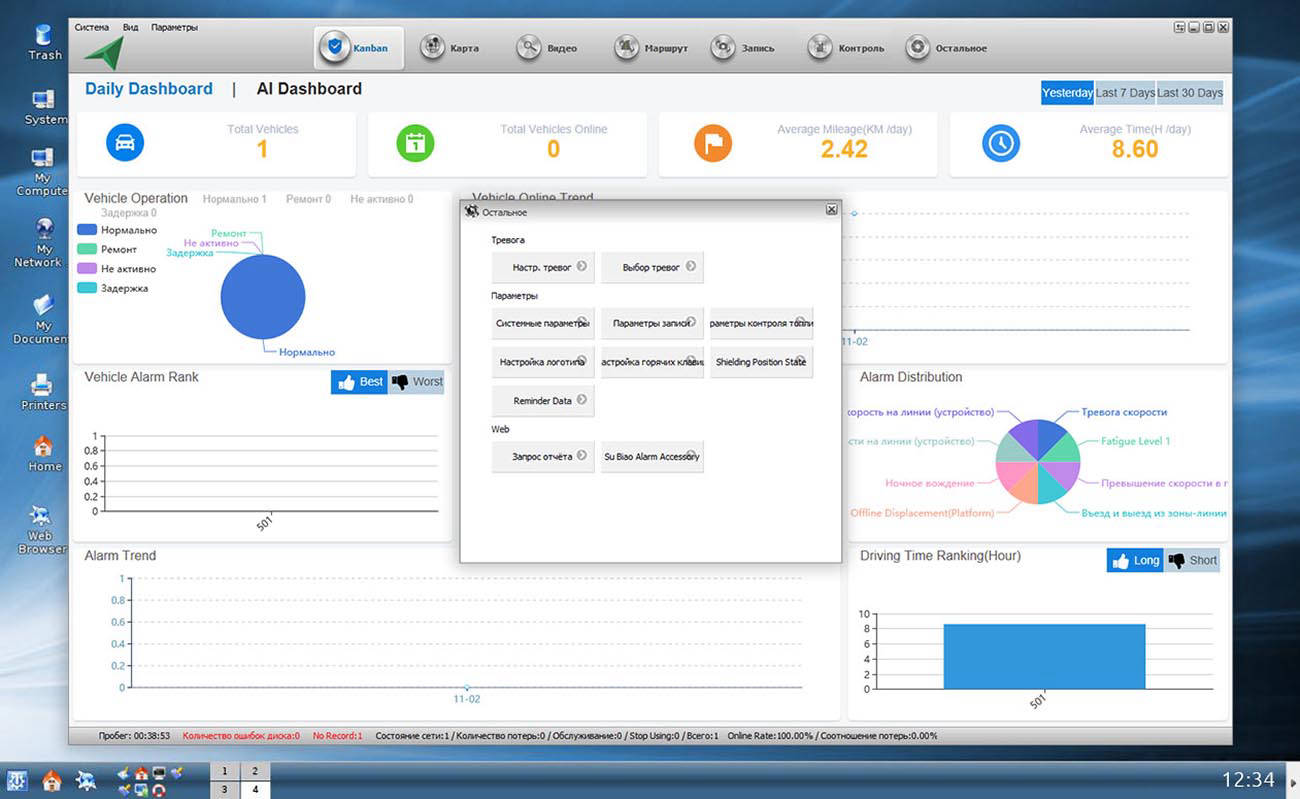Switch to AI Dashboard tab
Image resolution: width=1300 pixels, height=799 pixels.
point(309,89)
